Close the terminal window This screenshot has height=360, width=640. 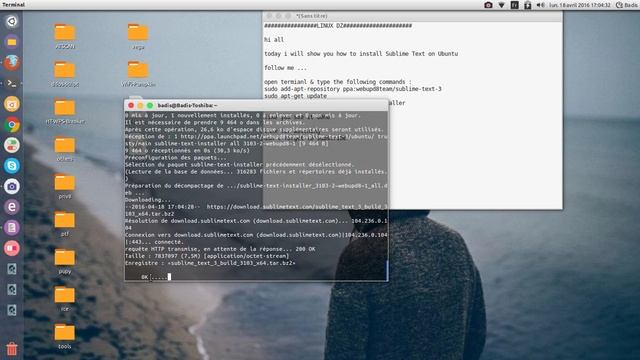pos(131,105)
